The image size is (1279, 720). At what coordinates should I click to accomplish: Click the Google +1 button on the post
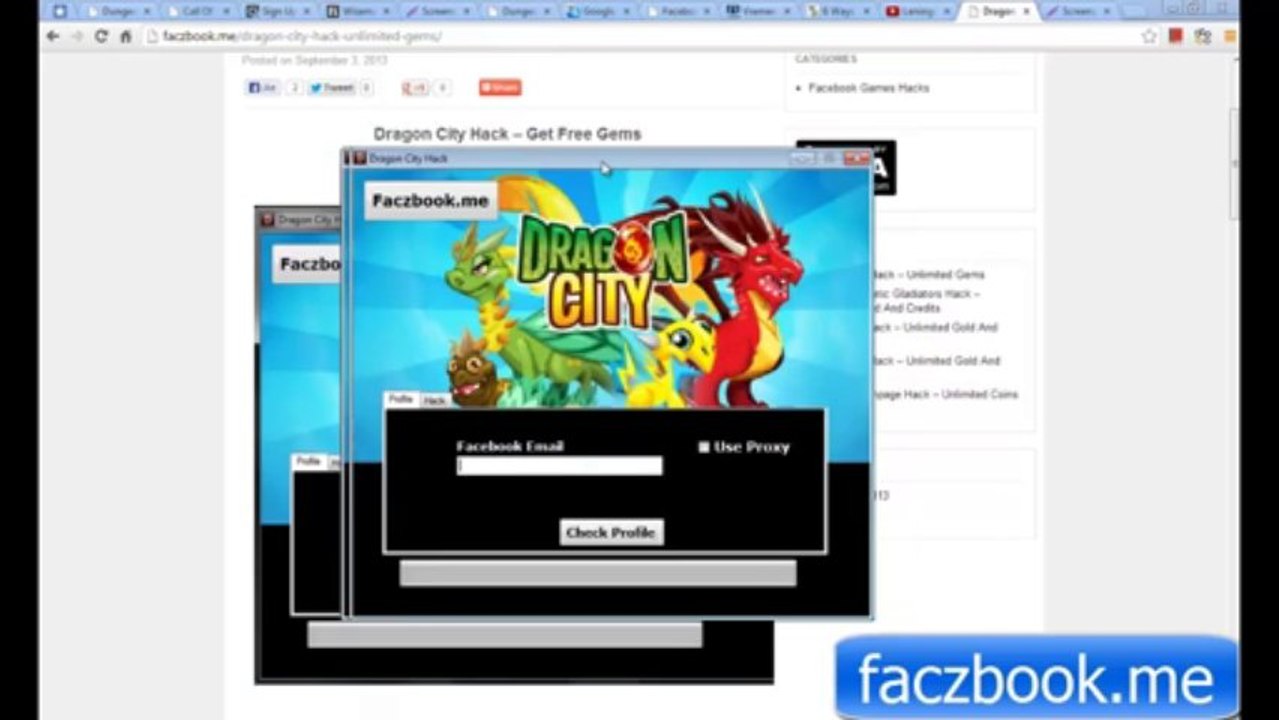[415, 88]
